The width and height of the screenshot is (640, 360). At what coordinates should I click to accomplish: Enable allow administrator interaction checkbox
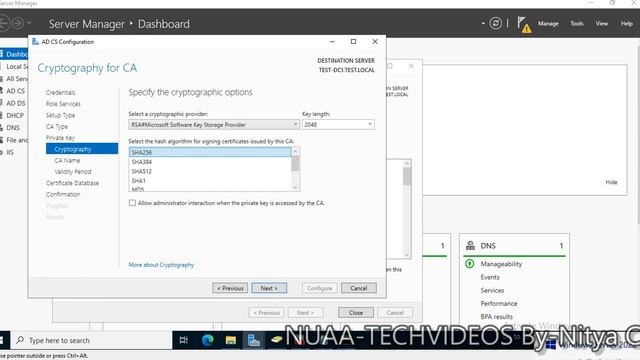pyautogui.click(x=132, y=203)
